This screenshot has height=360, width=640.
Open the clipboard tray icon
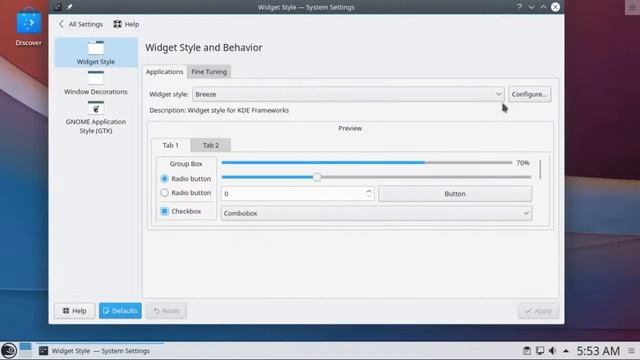click(x=527, y=351)
